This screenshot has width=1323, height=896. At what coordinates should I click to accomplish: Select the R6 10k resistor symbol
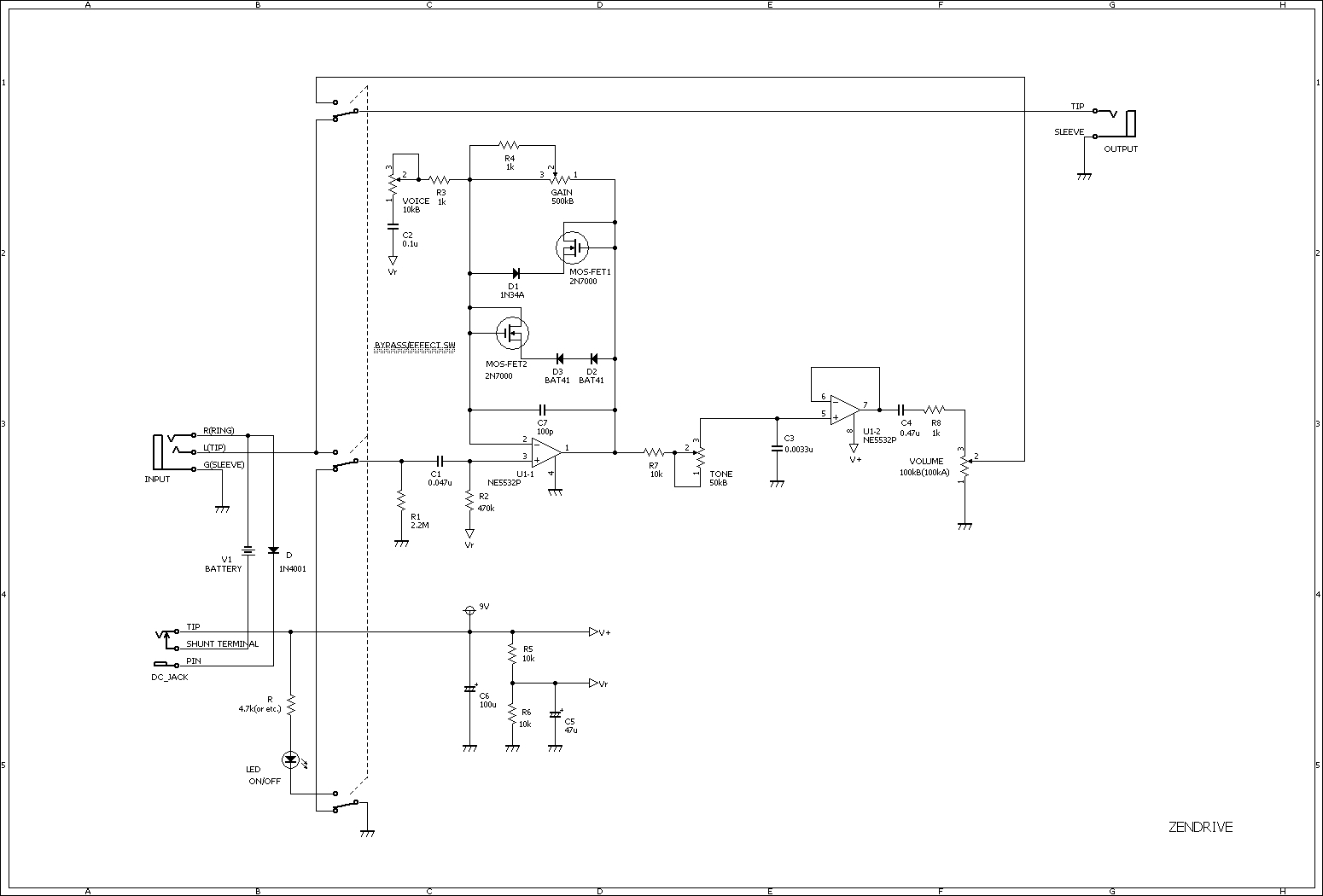tap(512, 713)
